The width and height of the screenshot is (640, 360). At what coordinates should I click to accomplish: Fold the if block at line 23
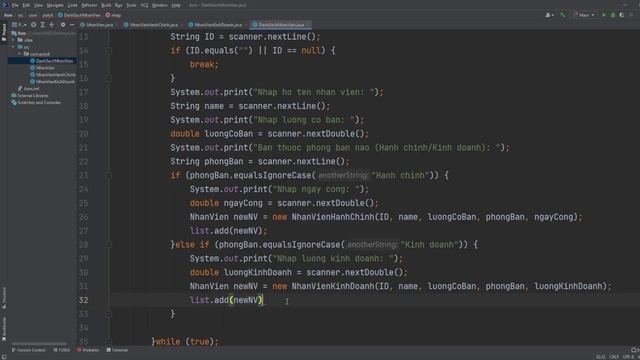coord(109,176)
